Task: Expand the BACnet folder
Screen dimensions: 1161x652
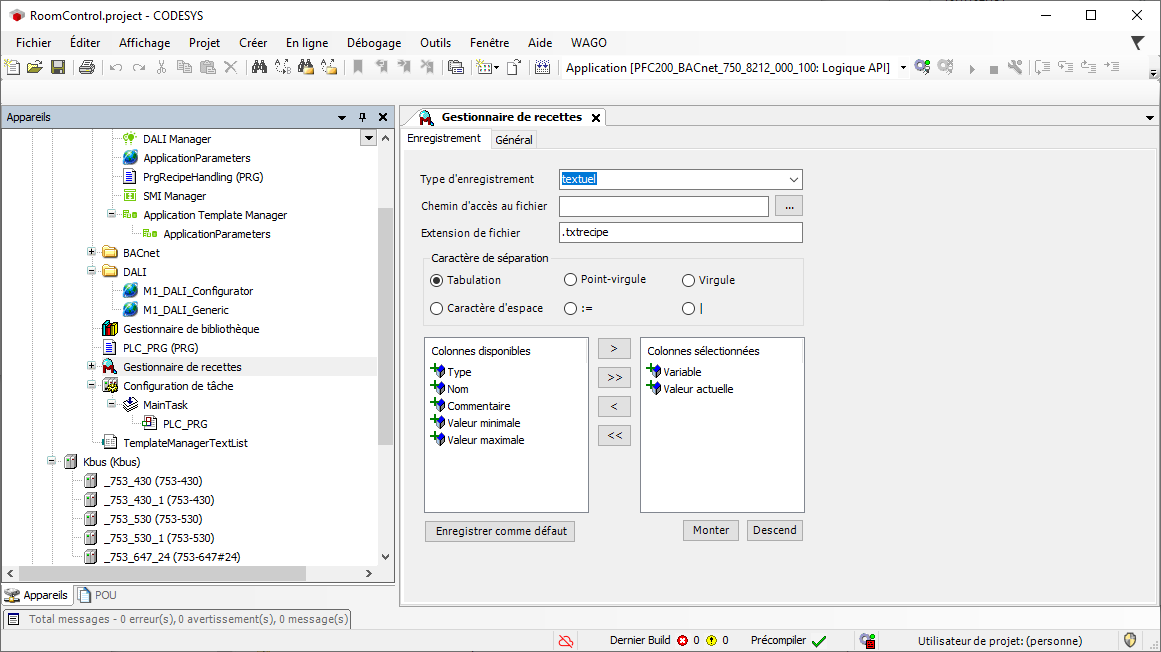Action: [92, 252]
